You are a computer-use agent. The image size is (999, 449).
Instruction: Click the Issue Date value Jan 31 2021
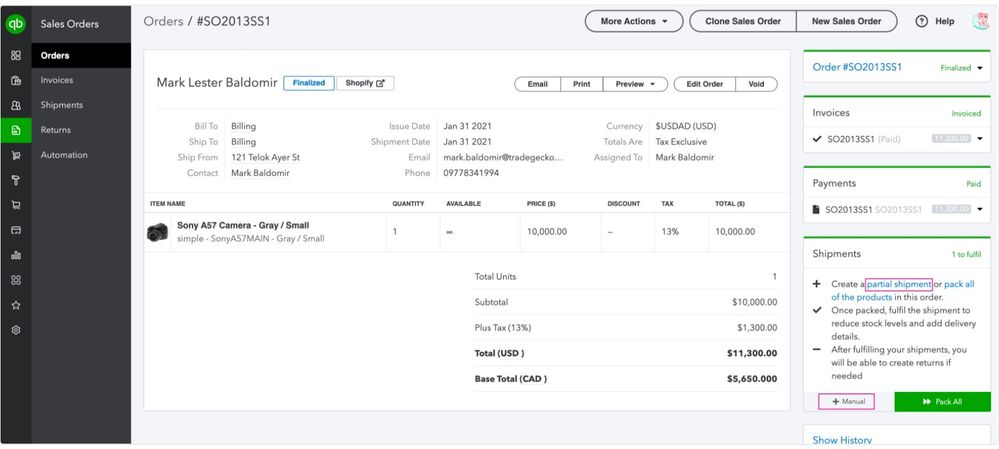467,126
